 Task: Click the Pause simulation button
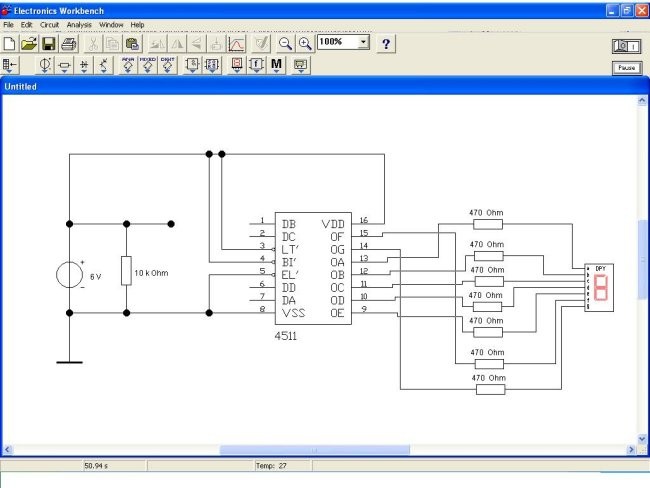[x=627, y=68]
